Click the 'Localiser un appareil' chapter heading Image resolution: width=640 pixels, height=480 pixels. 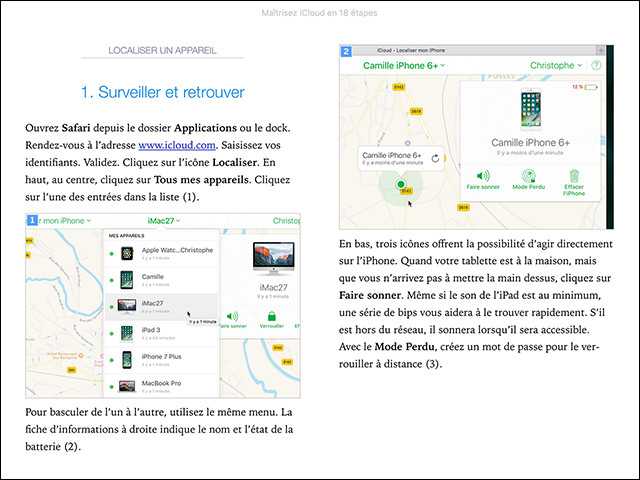click(x=162, y=51)
